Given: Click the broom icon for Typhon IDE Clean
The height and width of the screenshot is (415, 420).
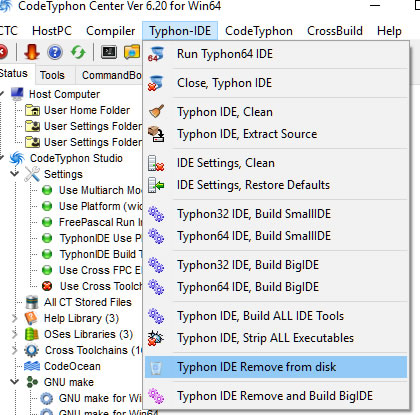Looking at the screenshot, I should pos(156,112).
